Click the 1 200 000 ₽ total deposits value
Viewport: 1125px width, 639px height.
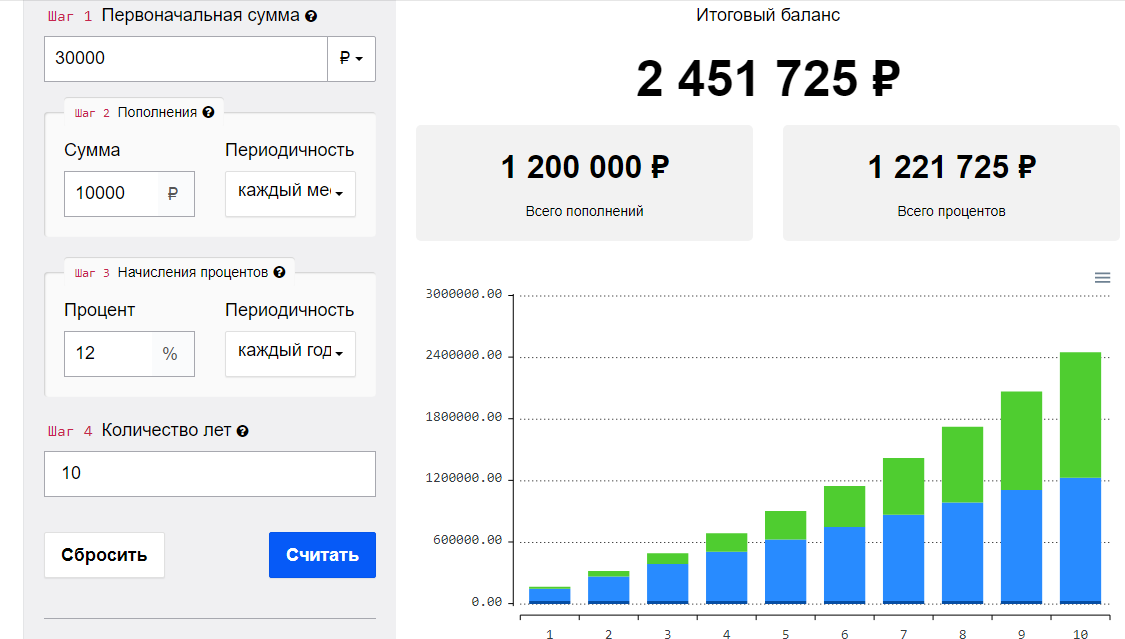(x=585, y=167)
